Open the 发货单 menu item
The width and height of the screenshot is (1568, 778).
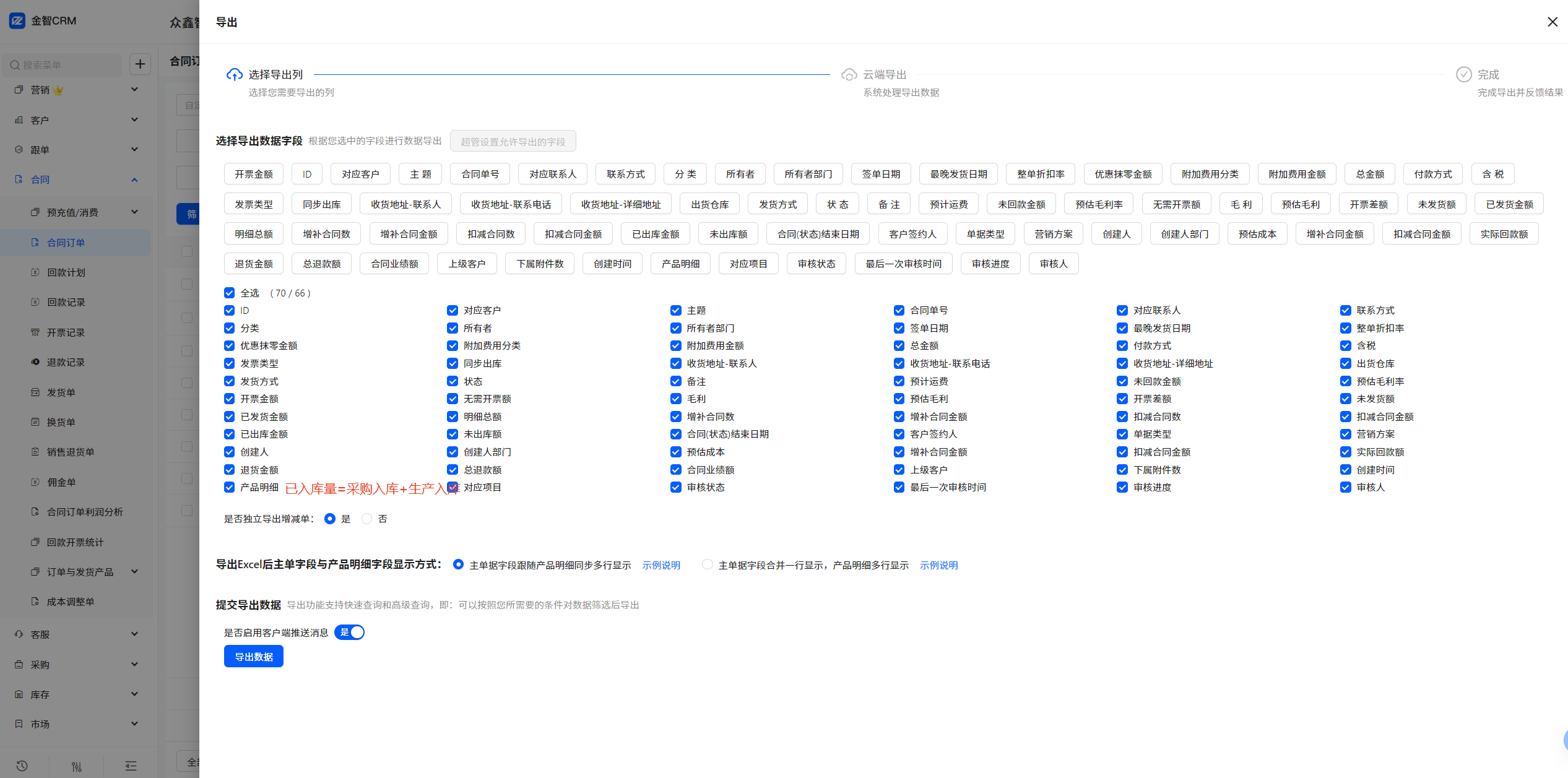tap(61, 392)
